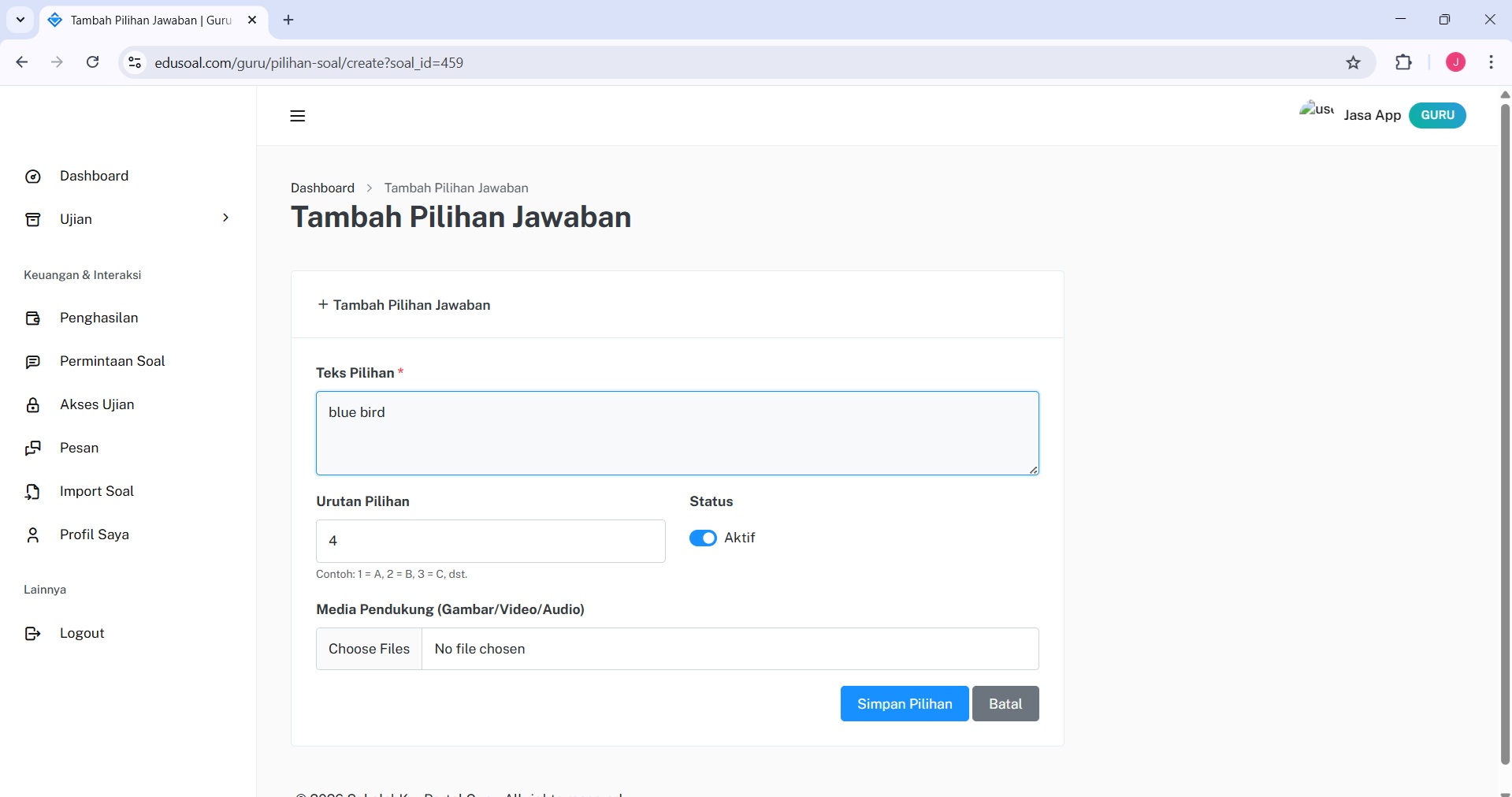Image resolution: width=1512 pixels, height=797 pixels.
Task: Expand the Ujian sidebar menu
Action: click(225, 218)
